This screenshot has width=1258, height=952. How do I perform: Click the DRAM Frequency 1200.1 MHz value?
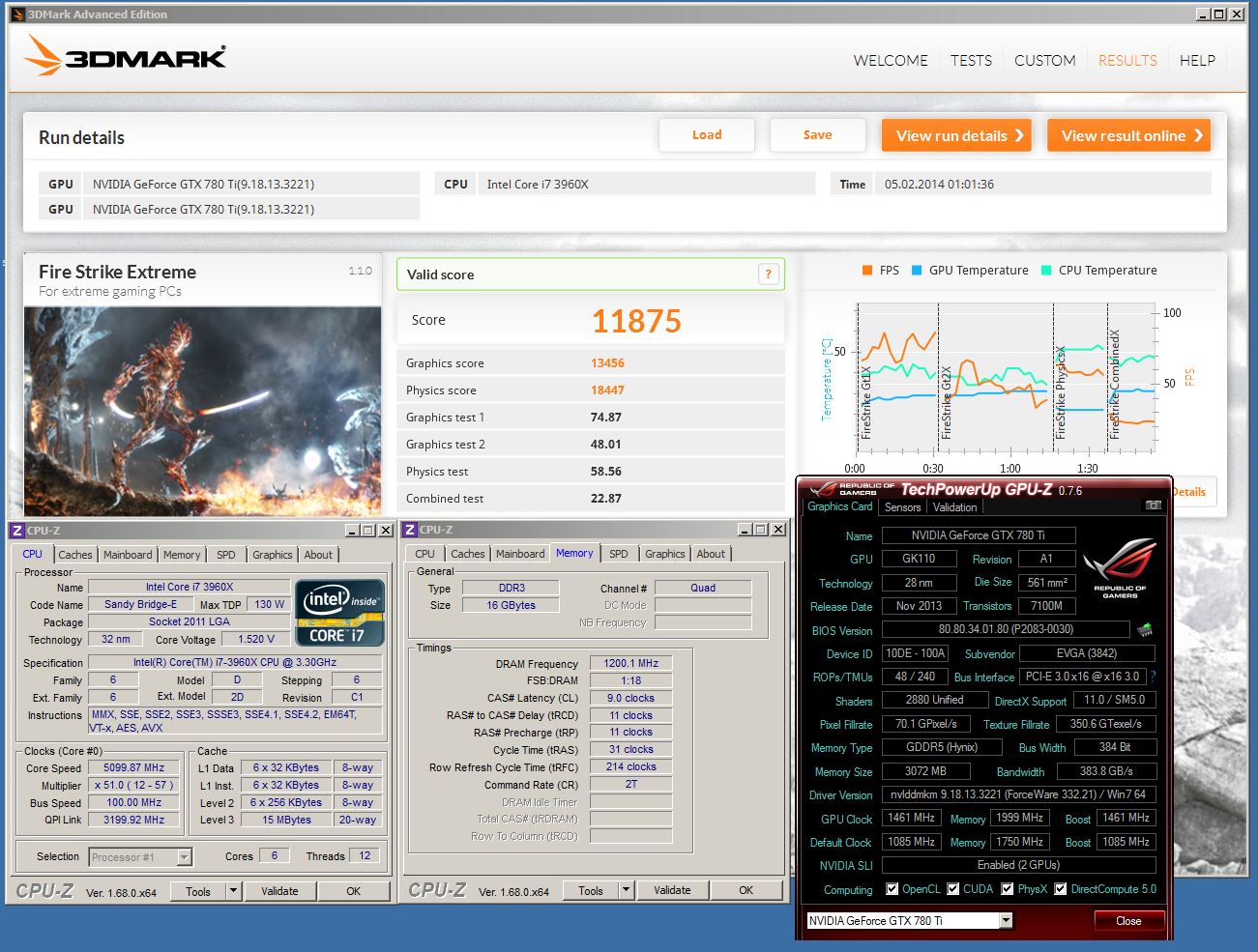point(630,664)
